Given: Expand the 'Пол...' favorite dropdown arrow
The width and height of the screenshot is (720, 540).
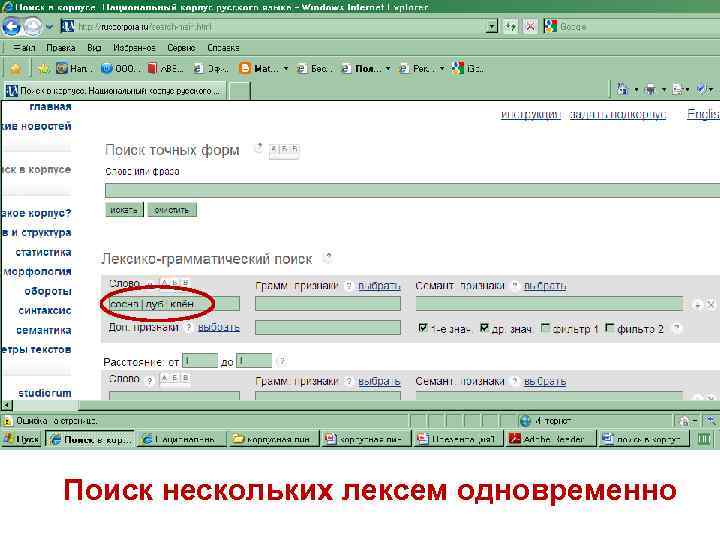Looking at the screenshot, I should pos(388,68).
